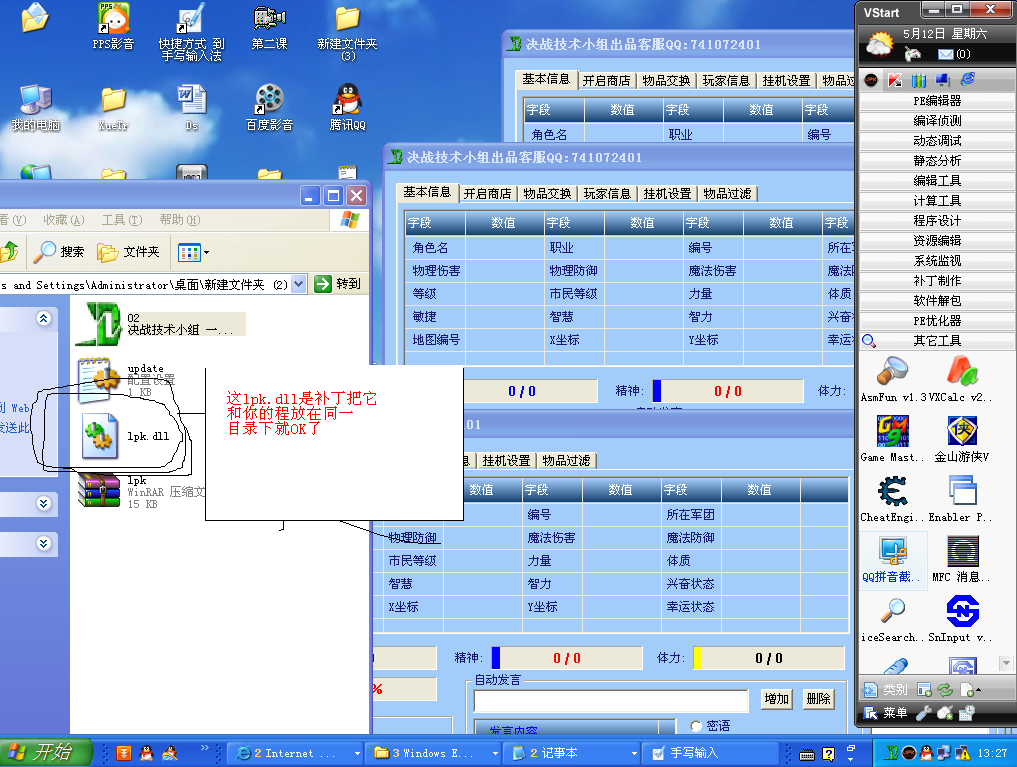Image resolution: width=1017 pixels, height=767 pixels.
Task: Click 搜索 in the Explorer toolbar
Action: tap(60, 252)
